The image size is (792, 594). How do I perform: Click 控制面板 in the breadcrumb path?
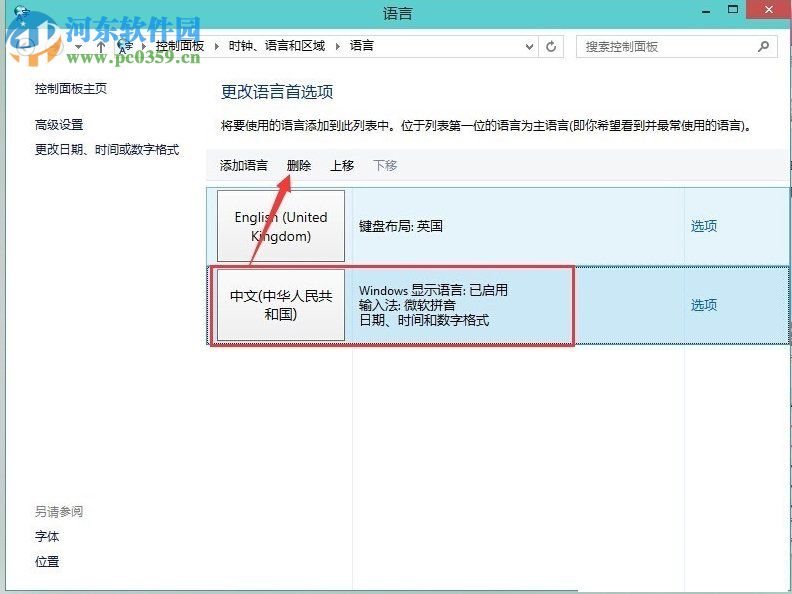coord(180,46)
